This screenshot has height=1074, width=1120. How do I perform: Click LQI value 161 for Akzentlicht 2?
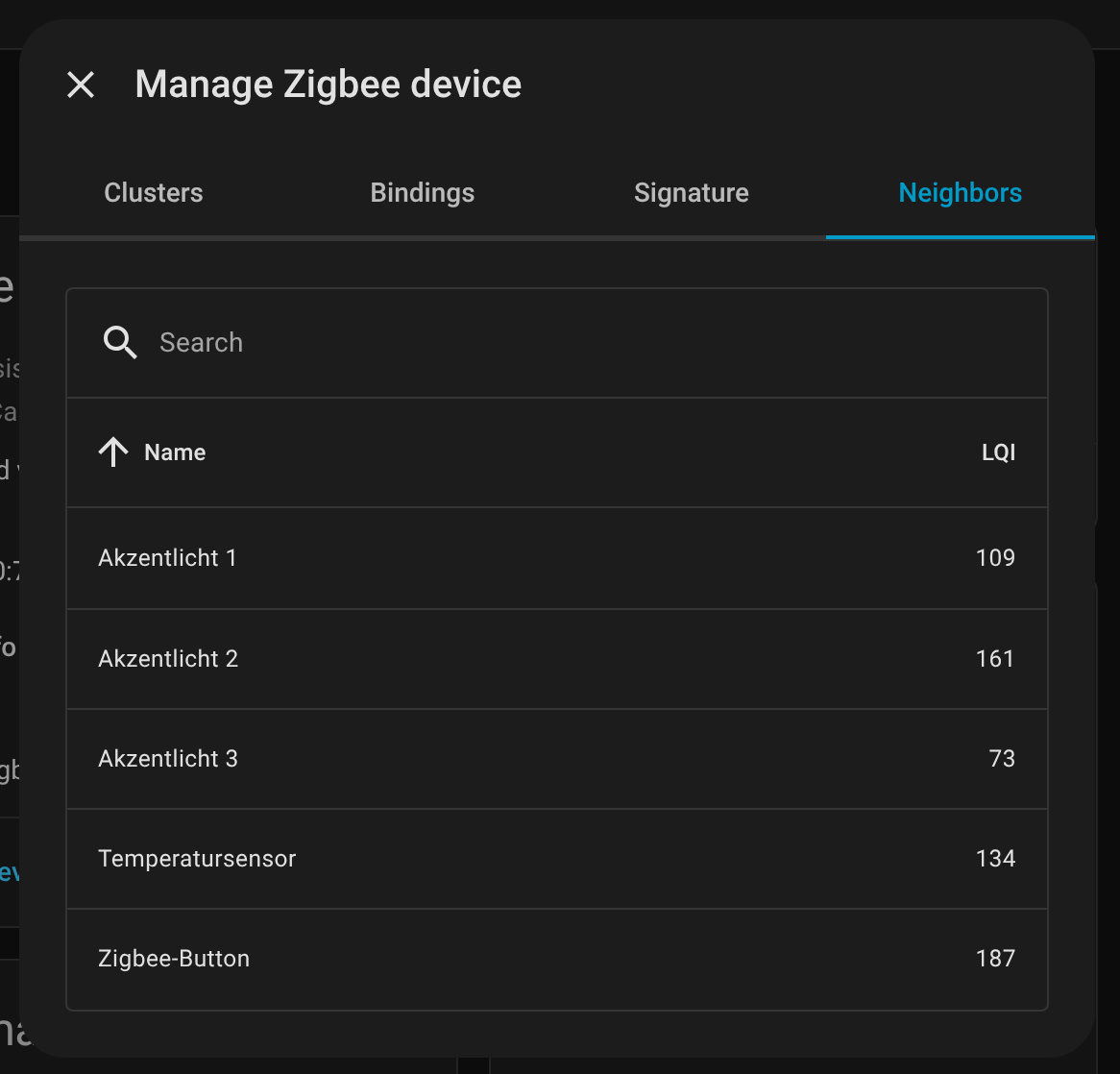tap(995, 659)
